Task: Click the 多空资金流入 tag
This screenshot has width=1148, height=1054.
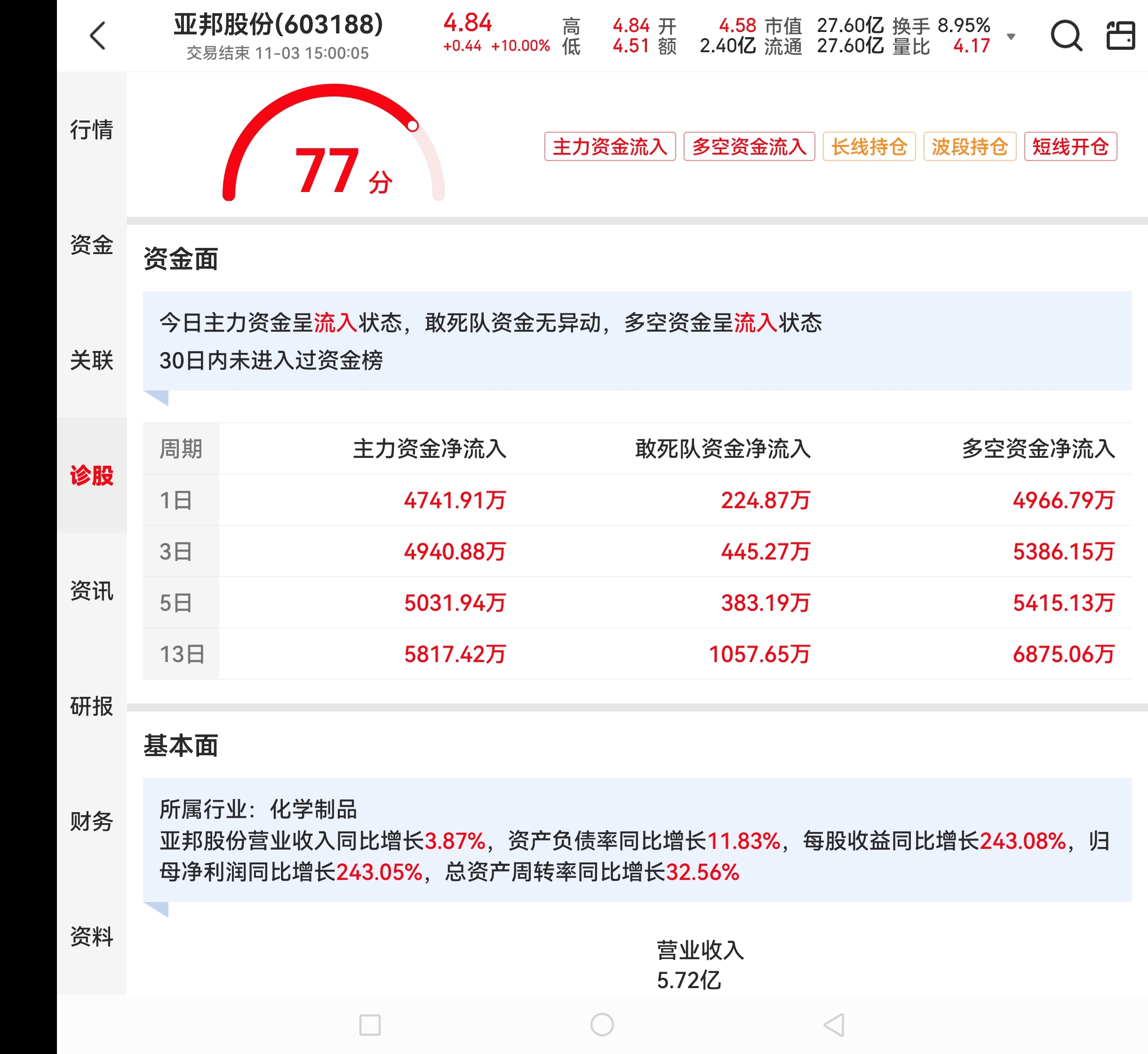Action: [749, 147]
